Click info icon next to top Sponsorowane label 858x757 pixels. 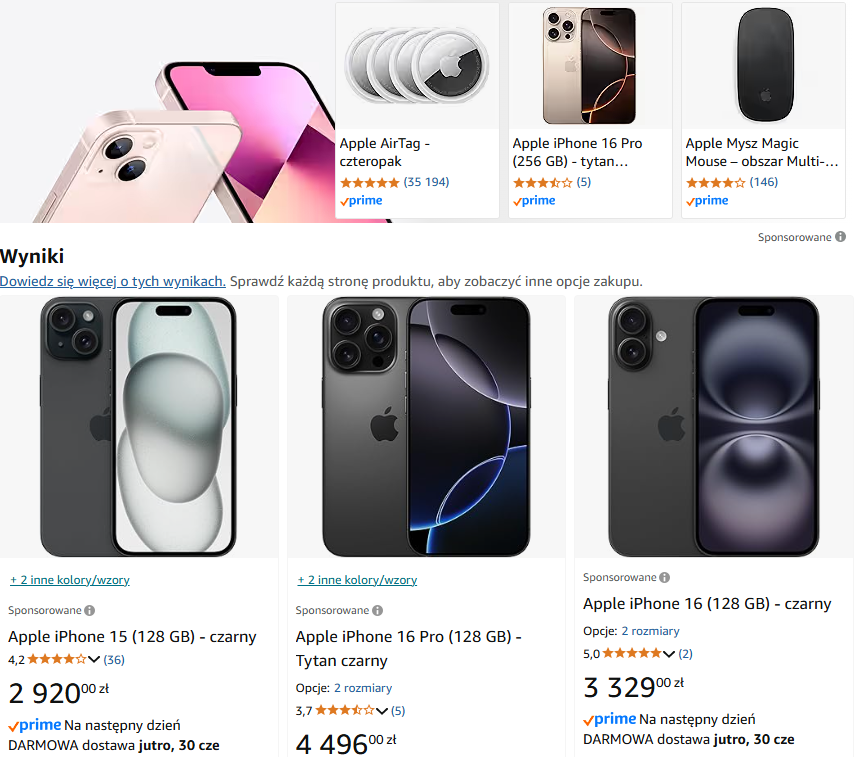pyautogui.click(x=840, y=237)
